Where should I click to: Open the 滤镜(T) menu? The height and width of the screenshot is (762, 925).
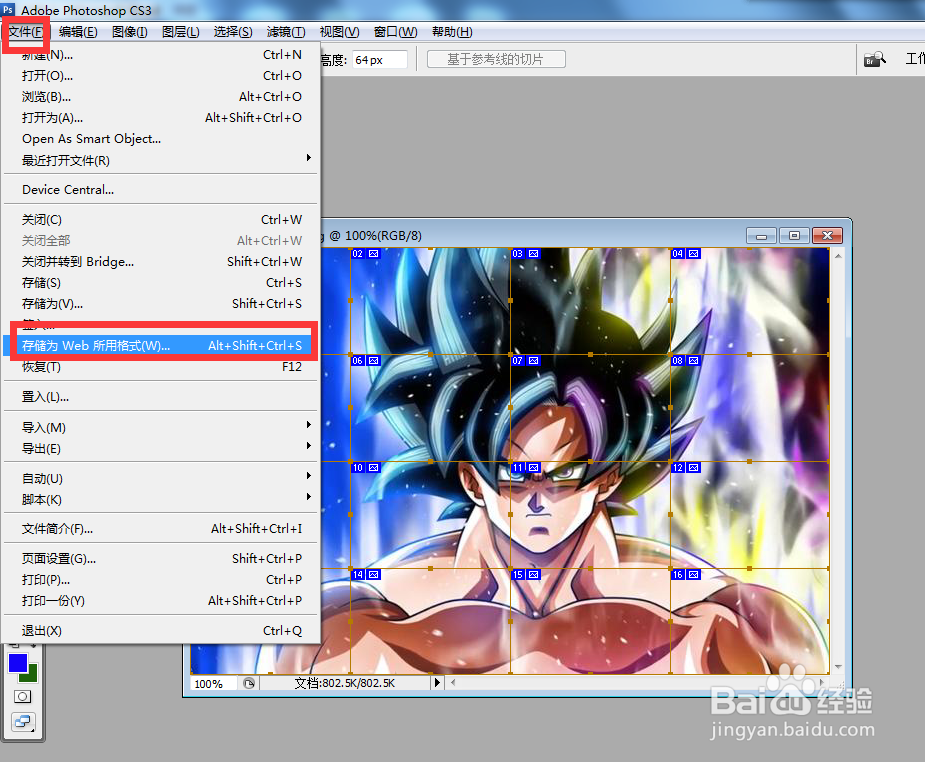pos(286,32)
